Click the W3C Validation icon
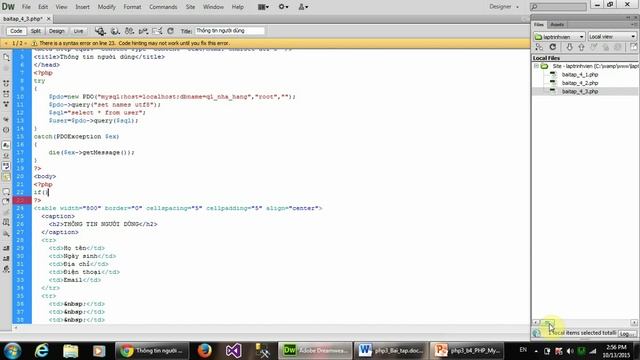The image size is (640, 360). (x=143, y=31)
